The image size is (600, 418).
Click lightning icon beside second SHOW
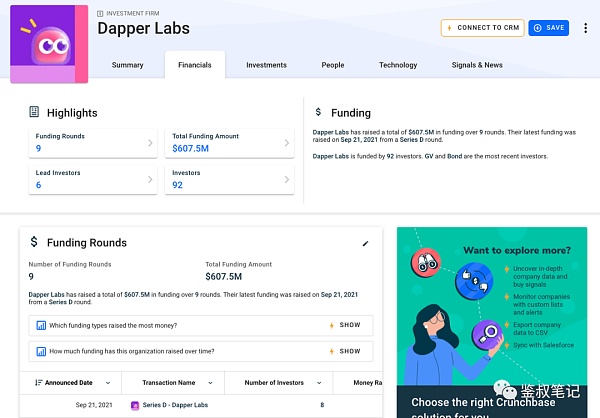point(331,351)
